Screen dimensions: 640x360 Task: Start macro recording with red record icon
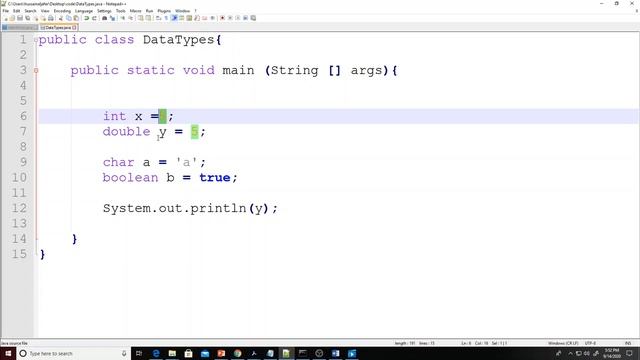pos(222,18)
